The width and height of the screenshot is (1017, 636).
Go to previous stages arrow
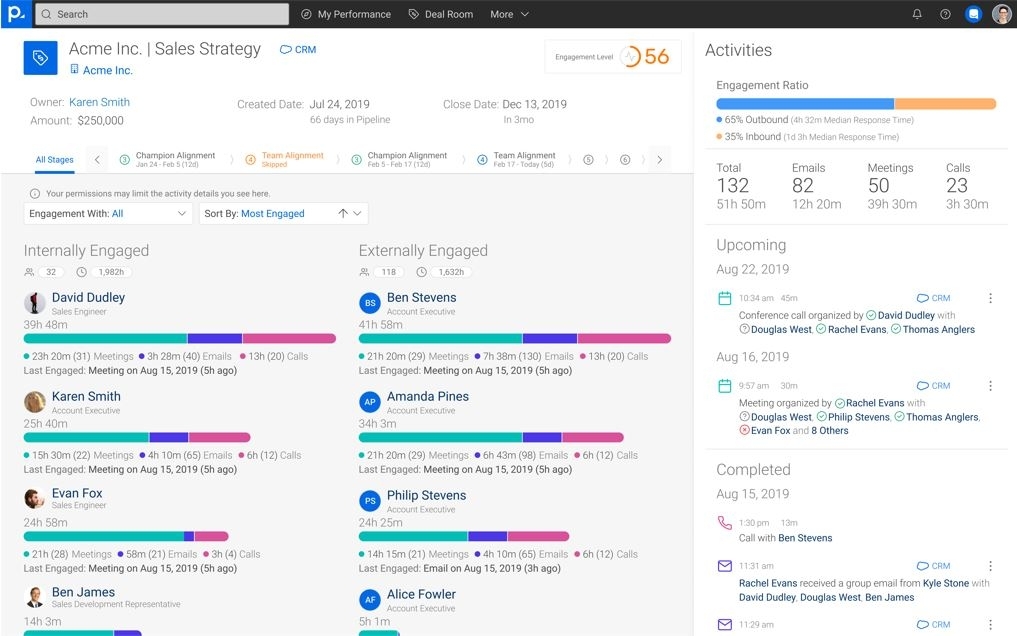(x=97, y=159)
